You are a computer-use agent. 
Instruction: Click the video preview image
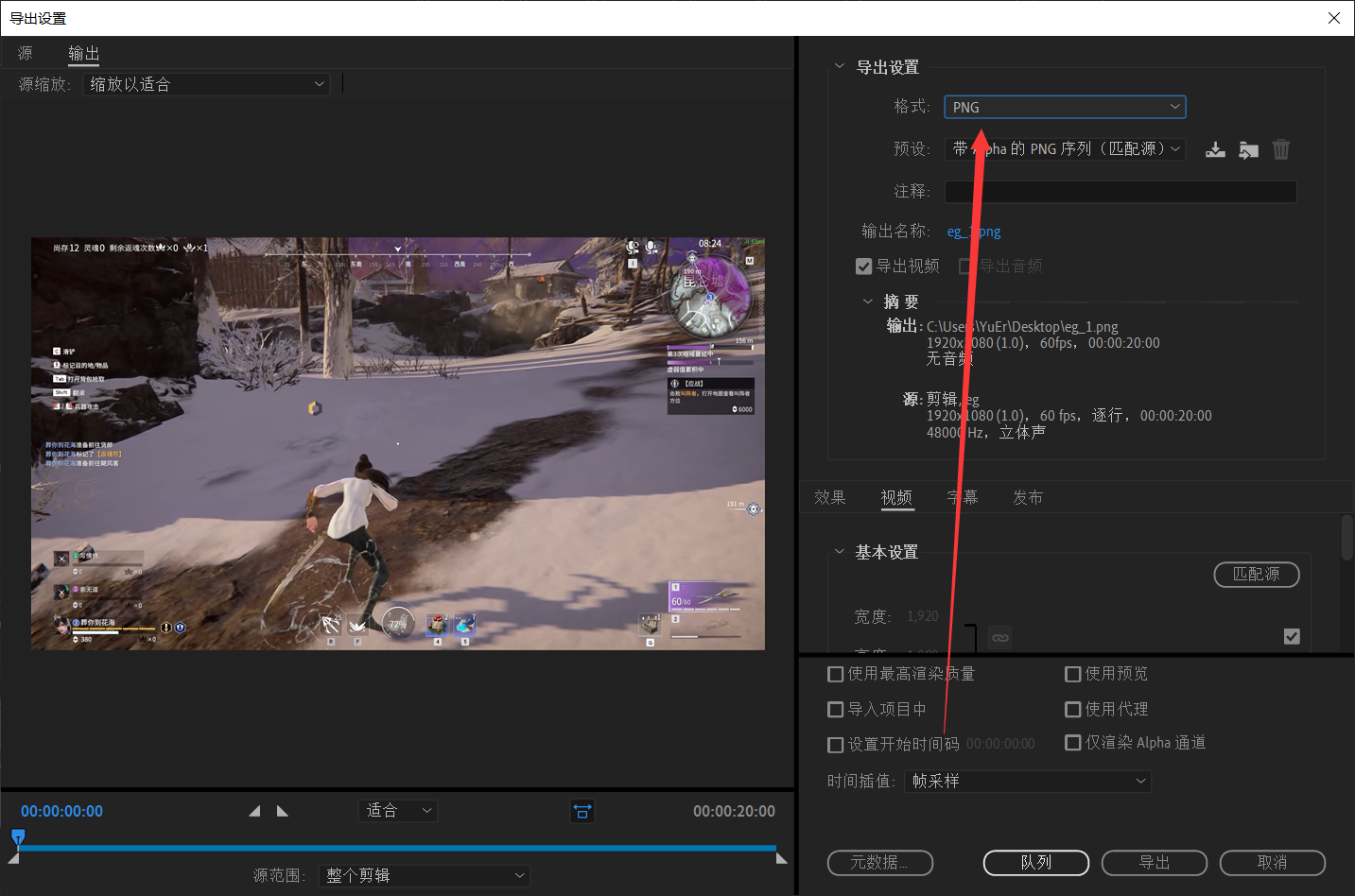point(398,443)
